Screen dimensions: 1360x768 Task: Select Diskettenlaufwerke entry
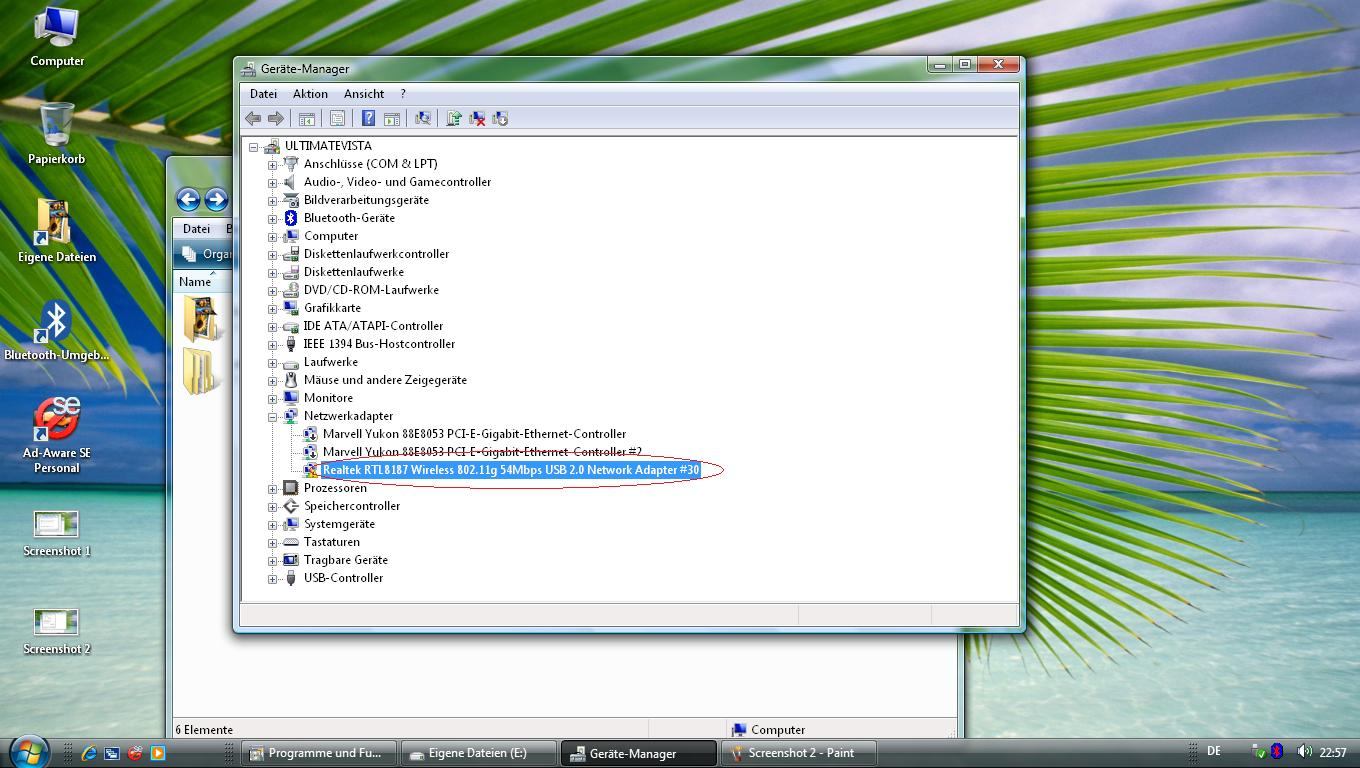click(354, 272)
